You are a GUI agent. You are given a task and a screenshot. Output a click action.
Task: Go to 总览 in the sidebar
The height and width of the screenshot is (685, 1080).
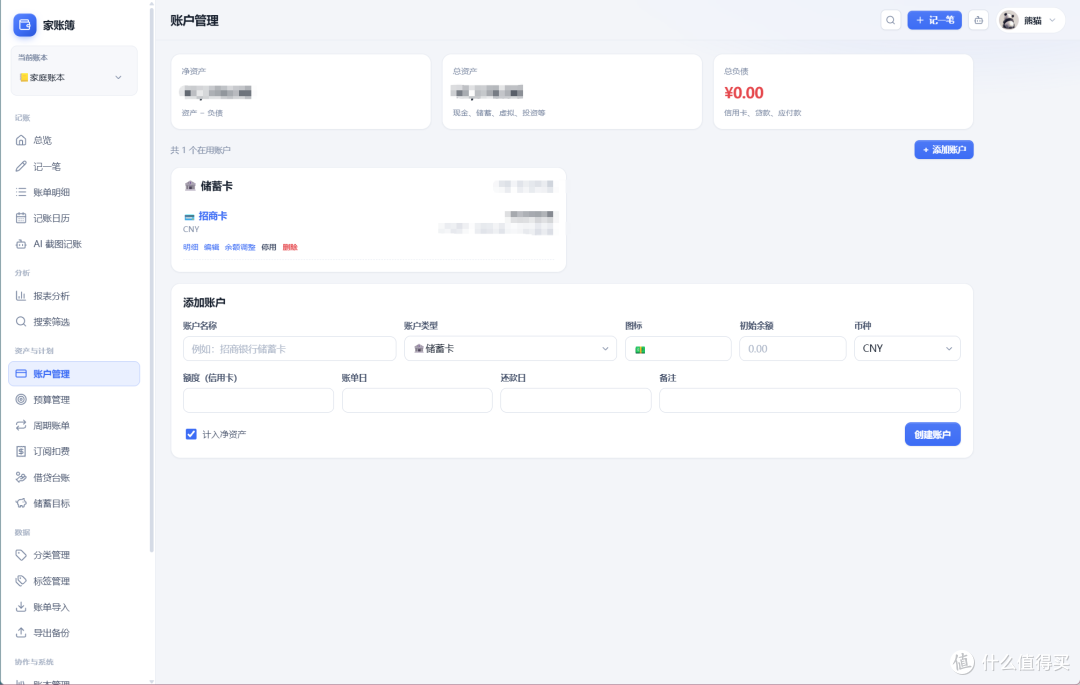point(74,140)
